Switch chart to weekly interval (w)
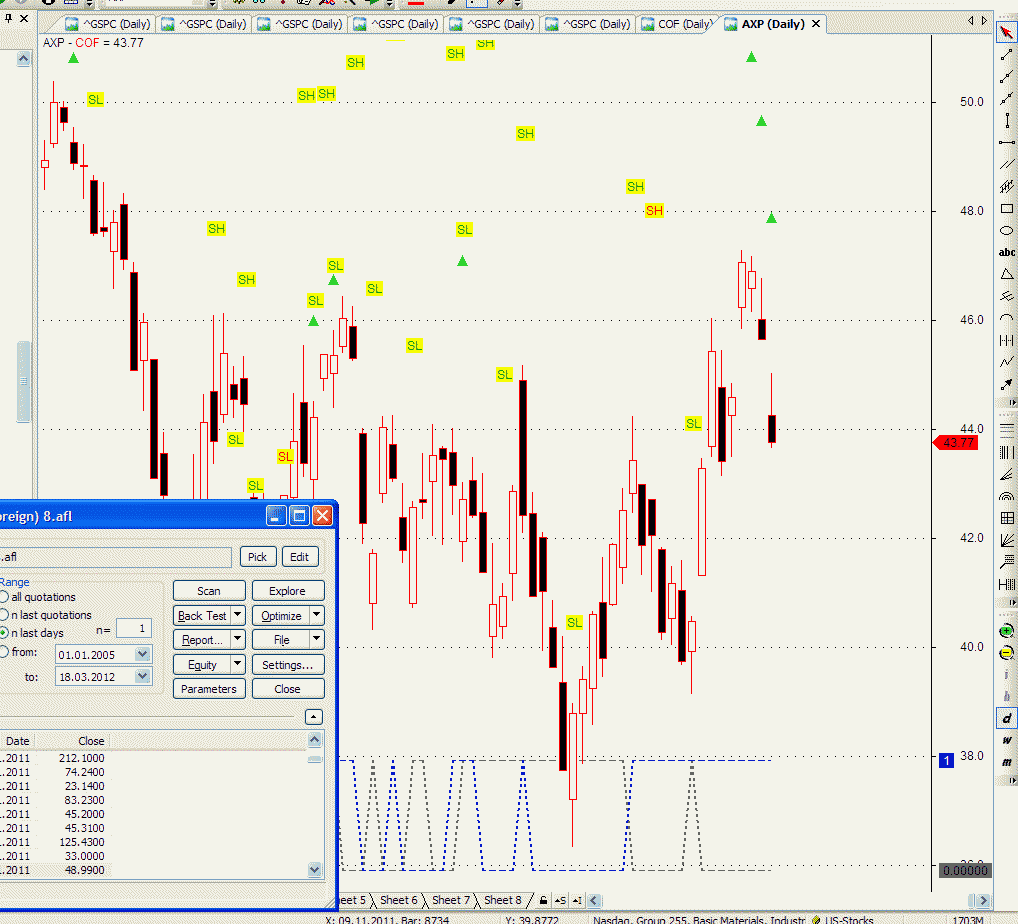Image resolution: width=1018 pixels, height=924 pixels. (x=1006, y=740)
